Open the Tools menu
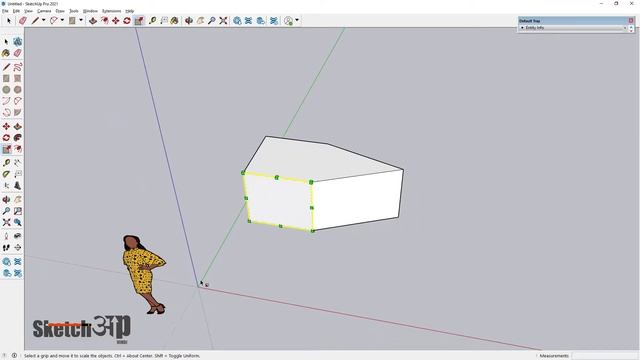Image resolution: width=640 pixels, height=360 pixels. coord(74,11)
